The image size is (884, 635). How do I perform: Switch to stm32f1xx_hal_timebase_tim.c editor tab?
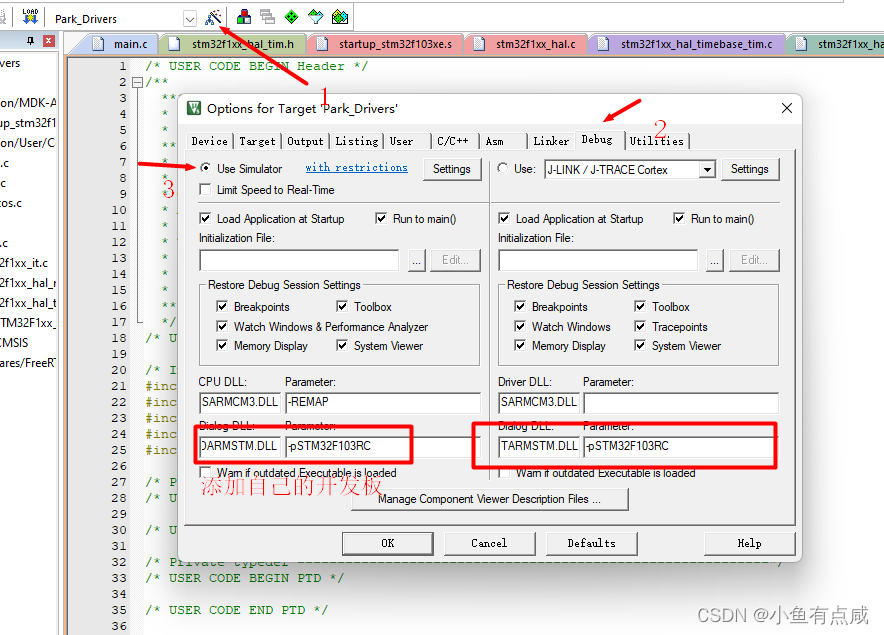pos(687,44)
